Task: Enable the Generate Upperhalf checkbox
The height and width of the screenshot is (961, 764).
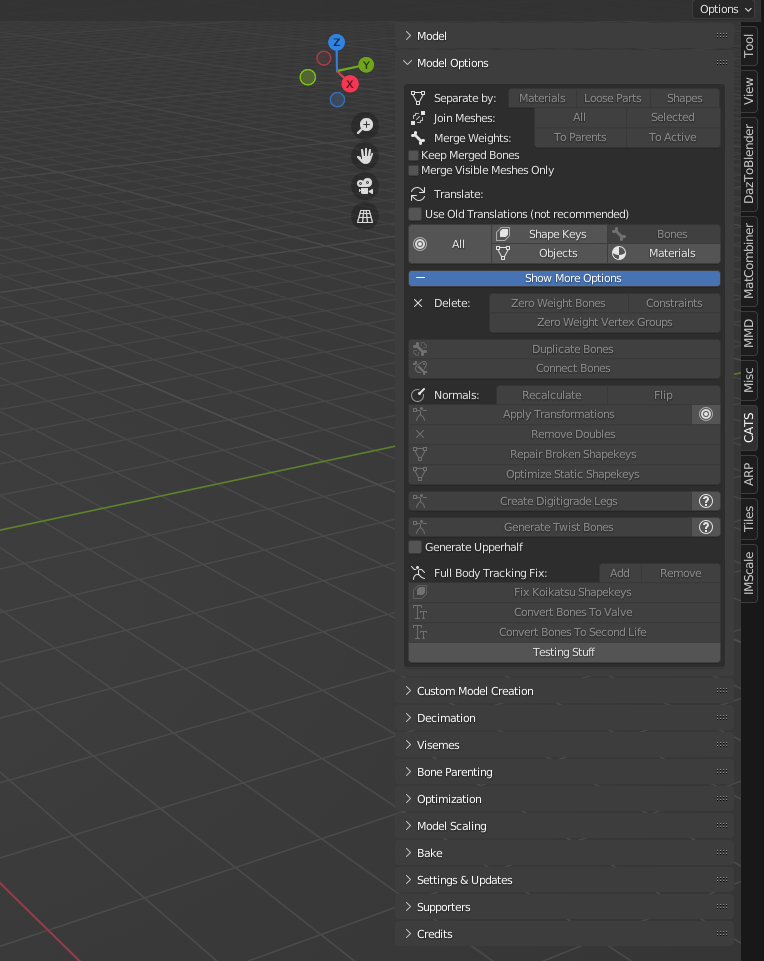Action: (x=415, y=547)
